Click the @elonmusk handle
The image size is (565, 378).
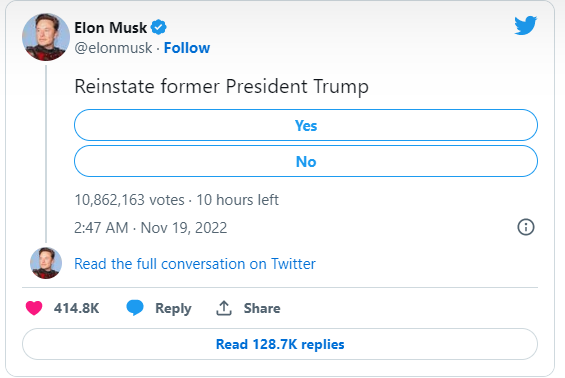tap(113, 48)
